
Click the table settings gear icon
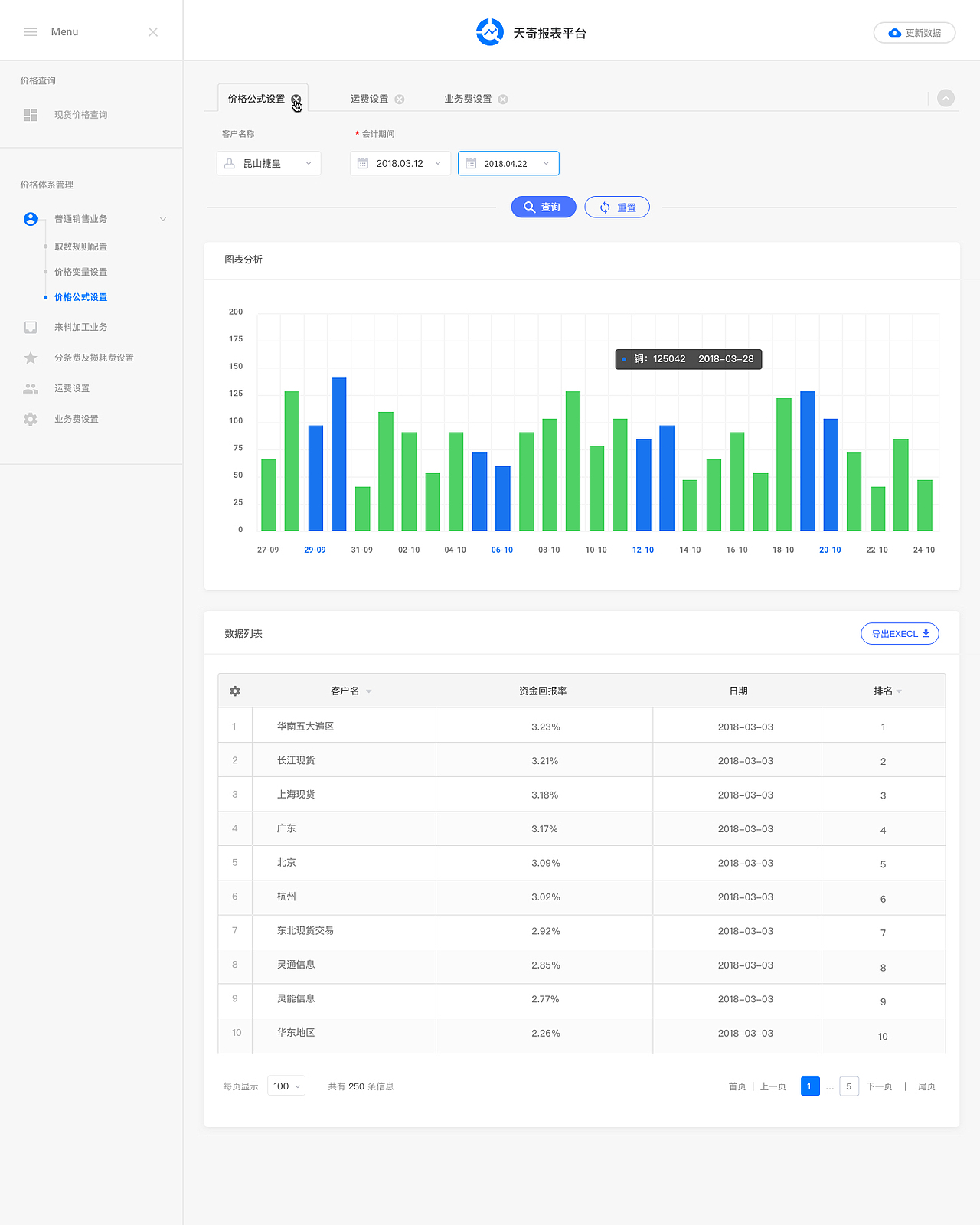point(235,691)
